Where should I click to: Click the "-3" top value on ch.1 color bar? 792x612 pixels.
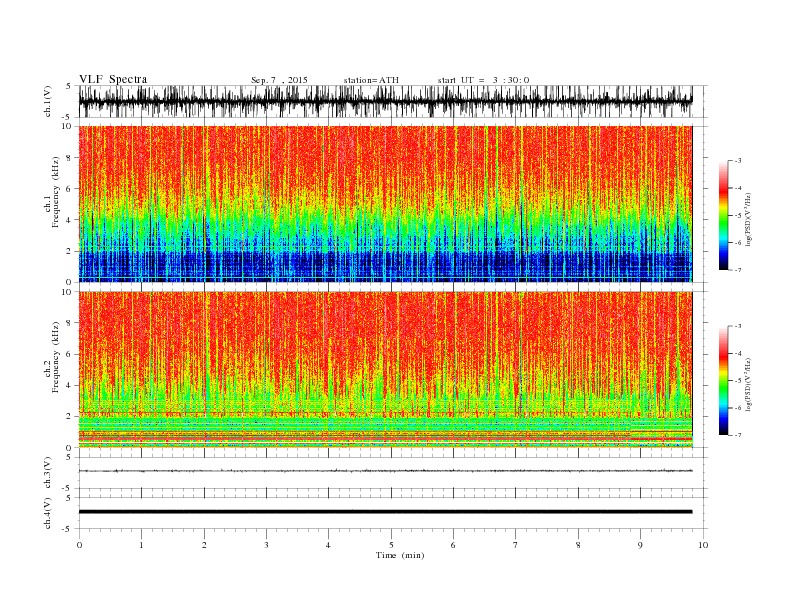pos(738,161)
